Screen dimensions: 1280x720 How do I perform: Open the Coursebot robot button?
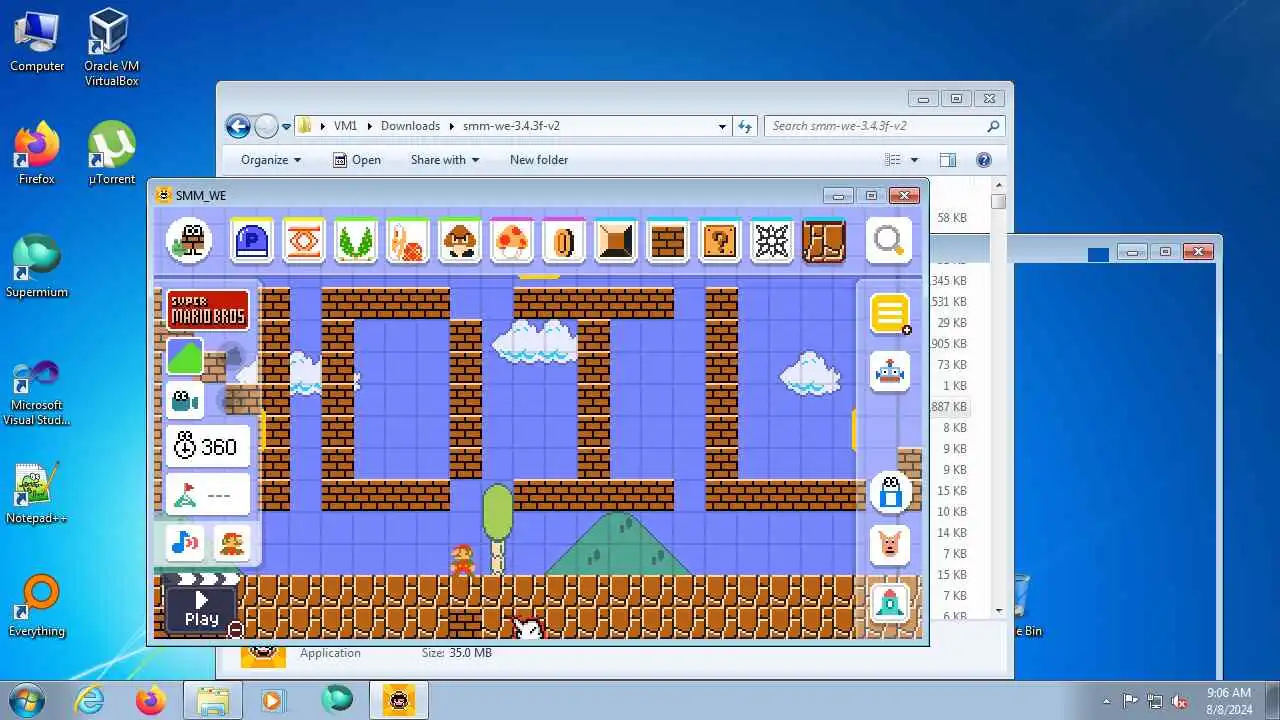click(x=889, y=373)
